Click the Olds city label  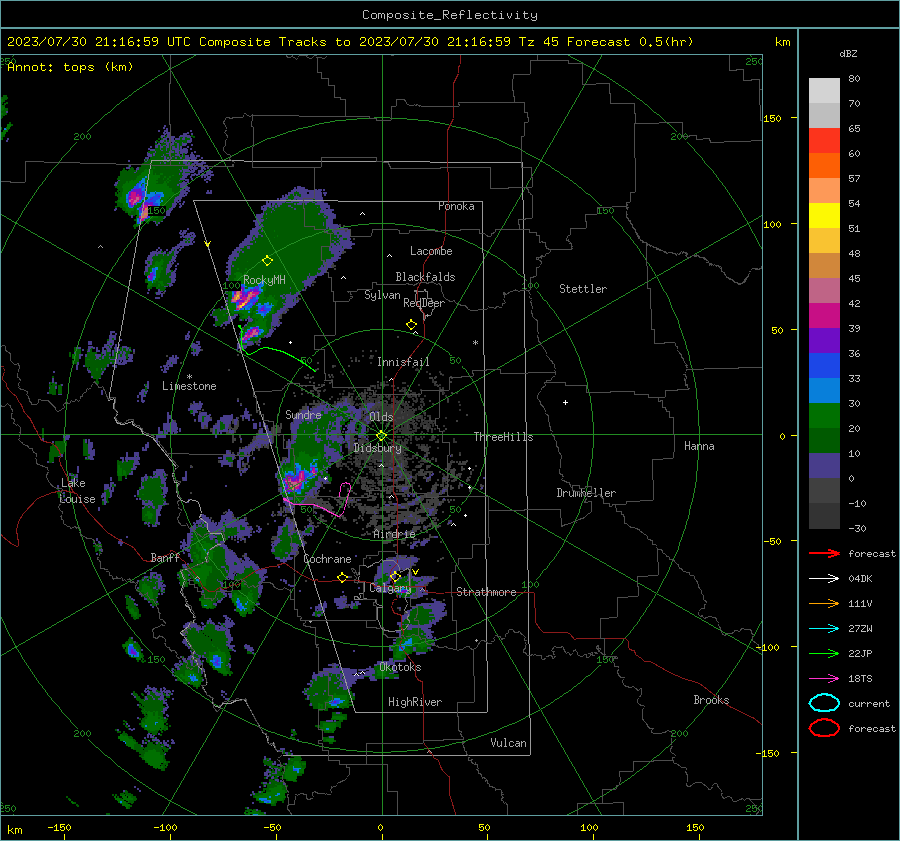coord(381,417)
